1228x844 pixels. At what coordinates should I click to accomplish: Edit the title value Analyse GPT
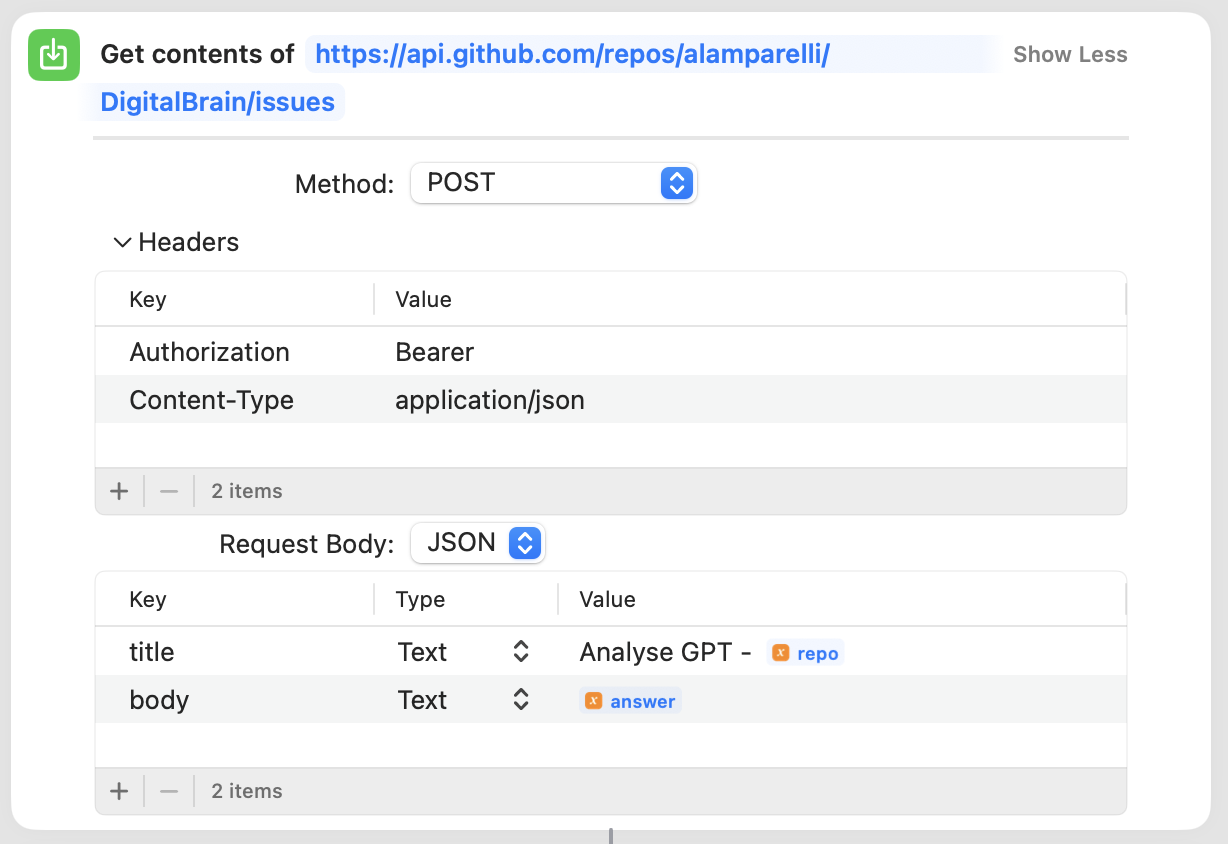point(664,651)
